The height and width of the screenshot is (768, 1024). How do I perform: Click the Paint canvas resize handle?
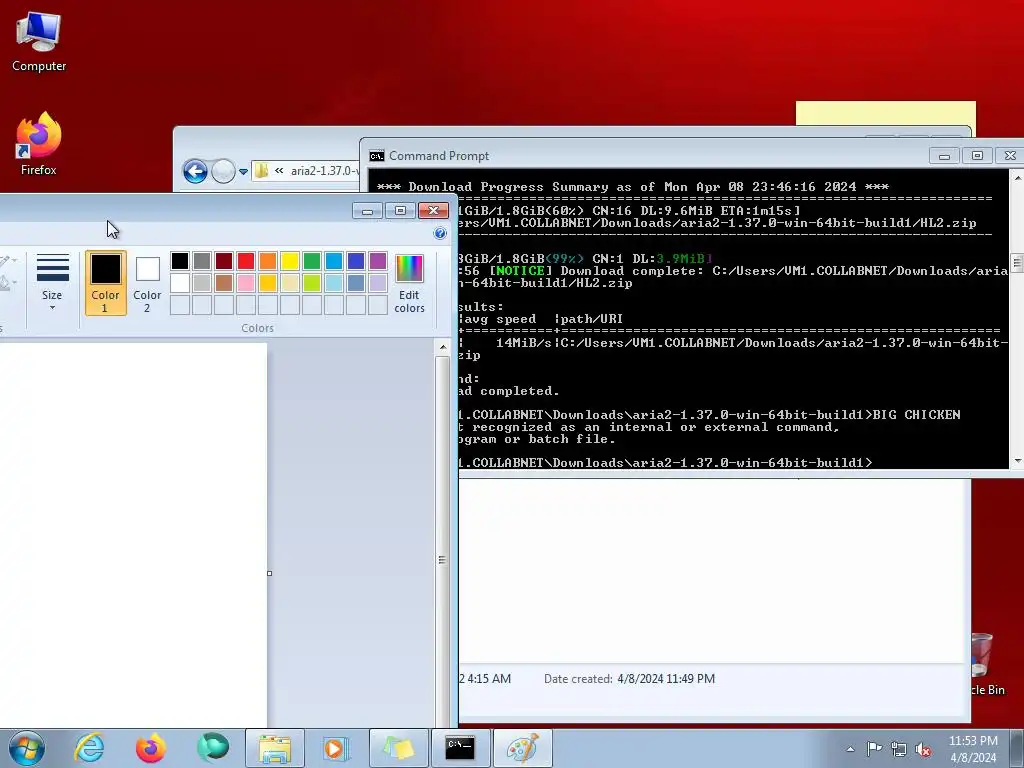[270, 573]
